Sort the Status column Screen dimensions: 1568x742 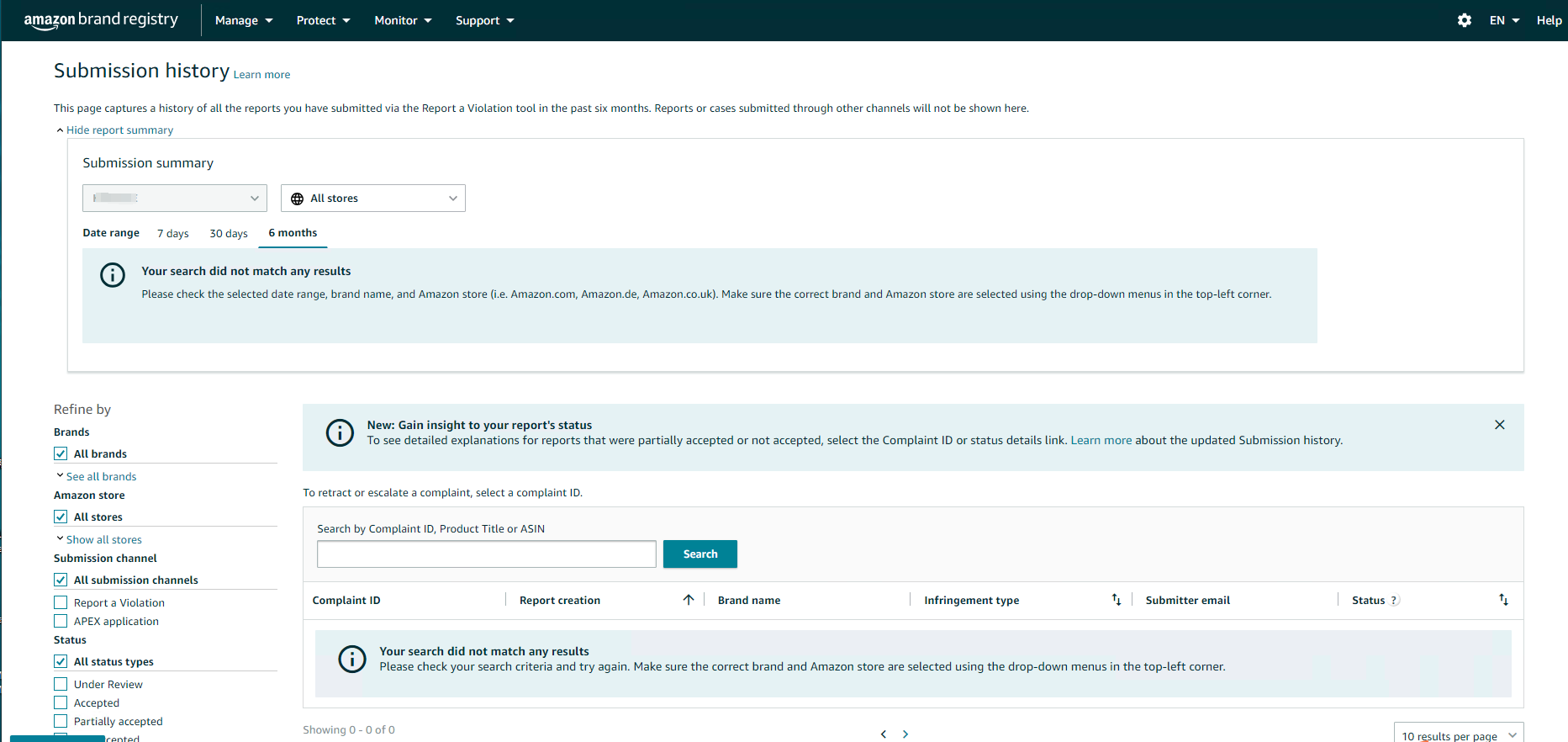click(x=1503, y=600)
